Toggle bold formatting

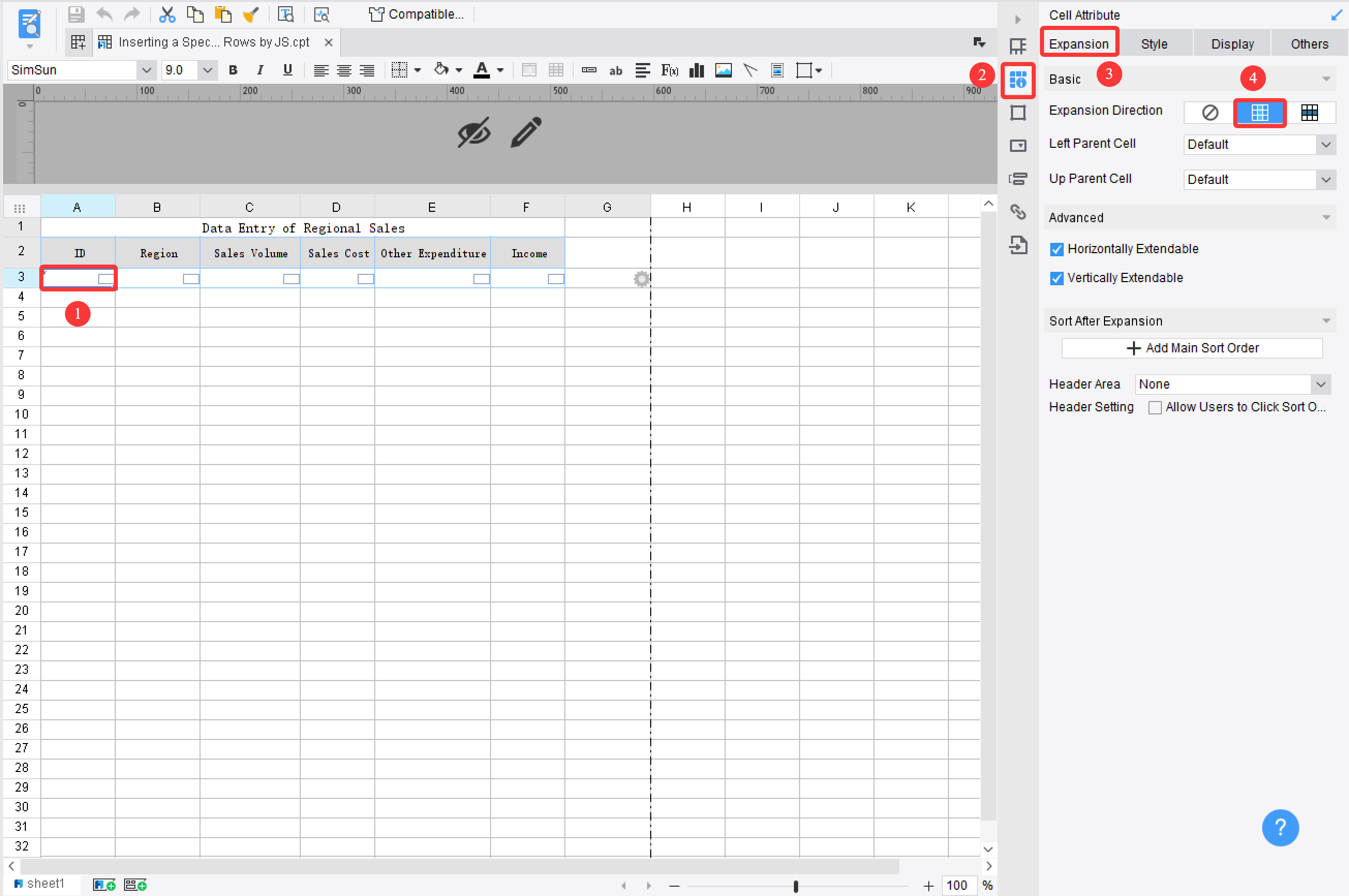pos(233,70)
